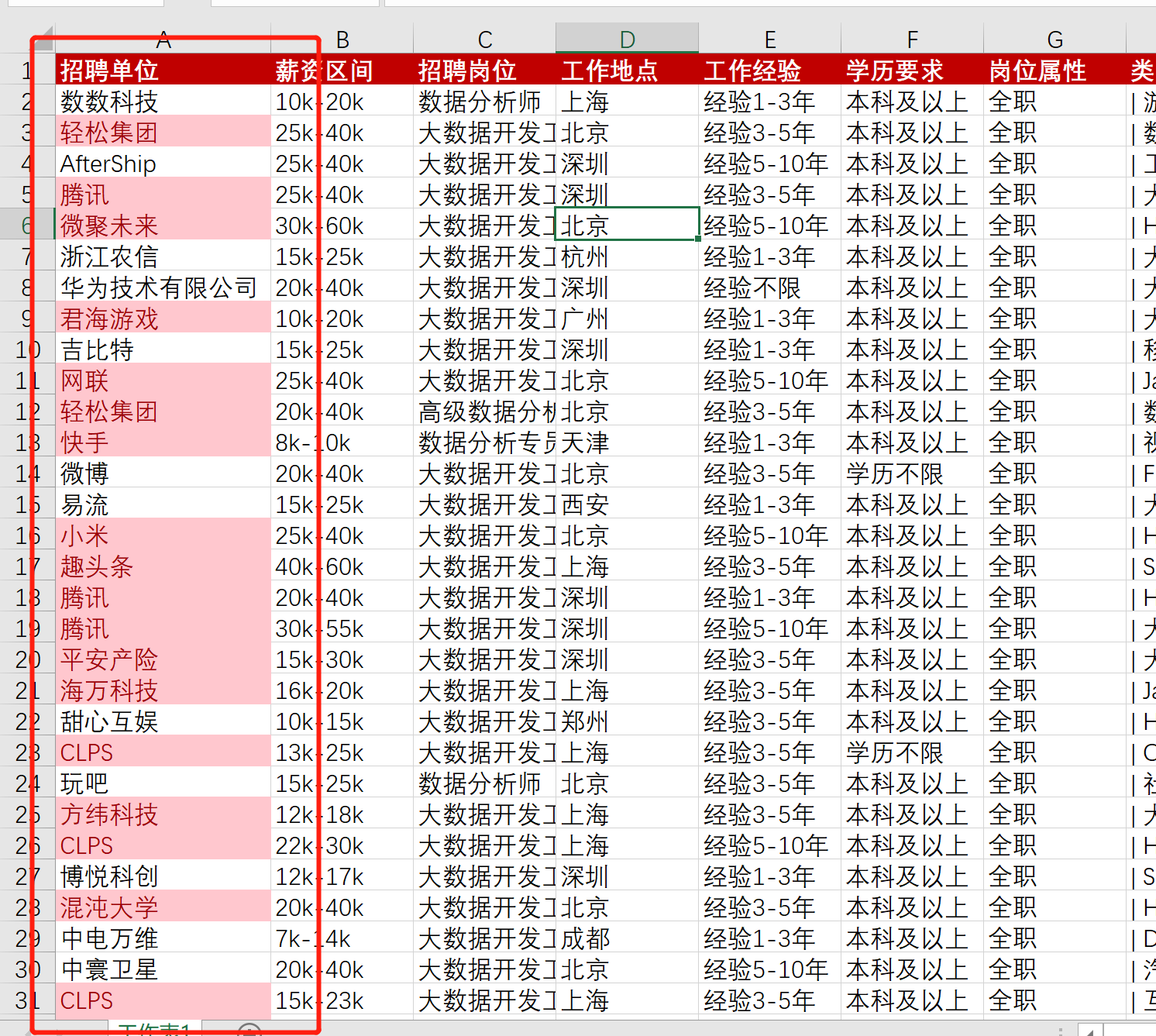Select cell 甜心互娱
The width and height of the screenshot is (1156, 1036).
[163, 721]
